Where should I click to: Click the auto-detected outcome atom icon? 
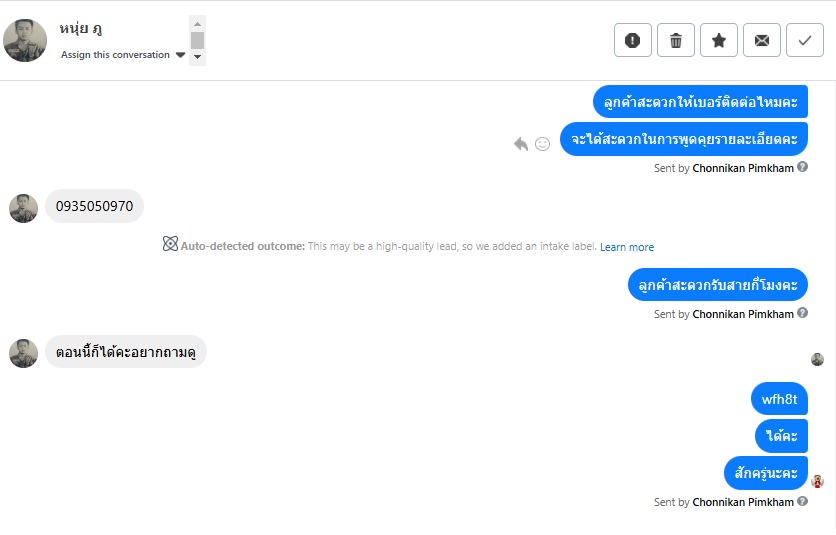coord(170,244)
